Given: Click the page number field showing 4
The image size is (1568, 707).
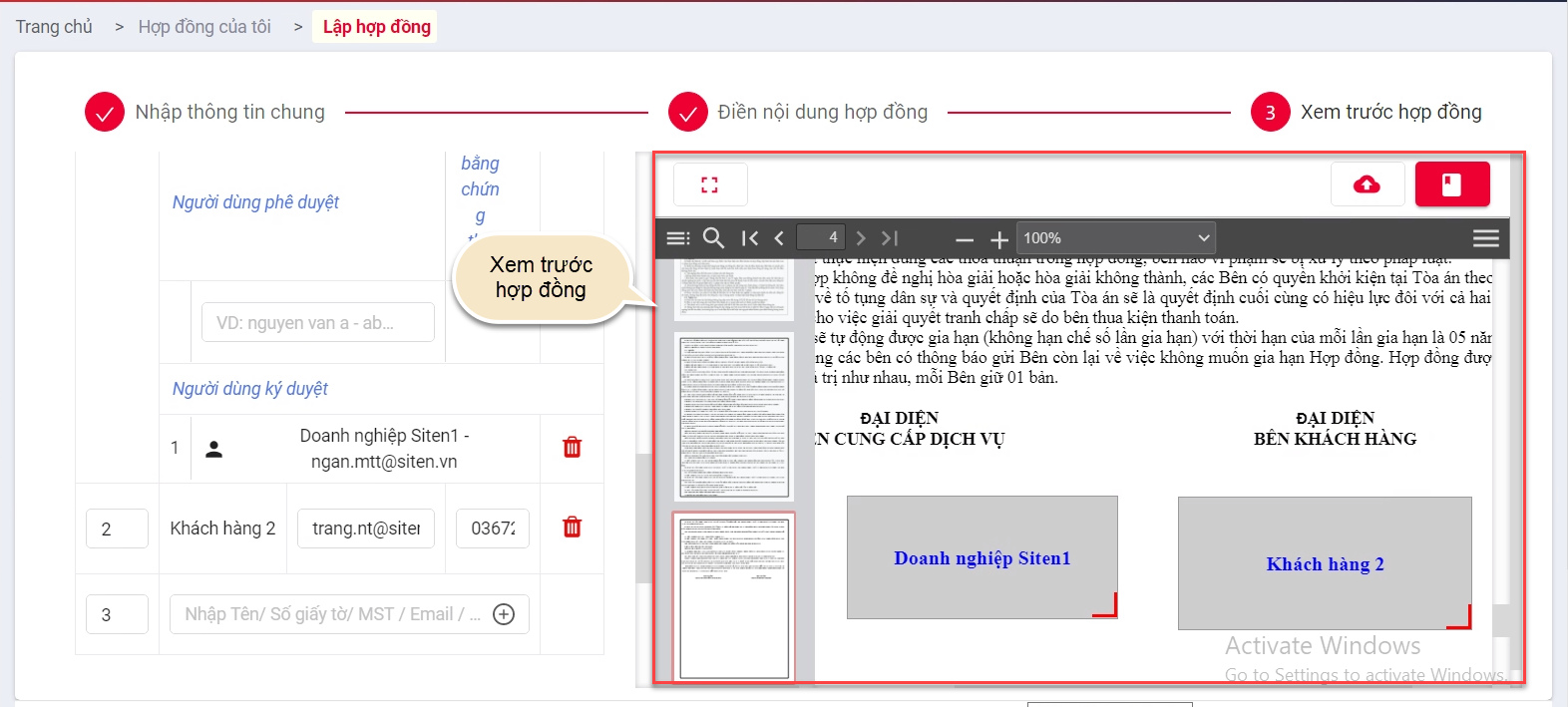Looking at the screenshot, I should 822,237.
